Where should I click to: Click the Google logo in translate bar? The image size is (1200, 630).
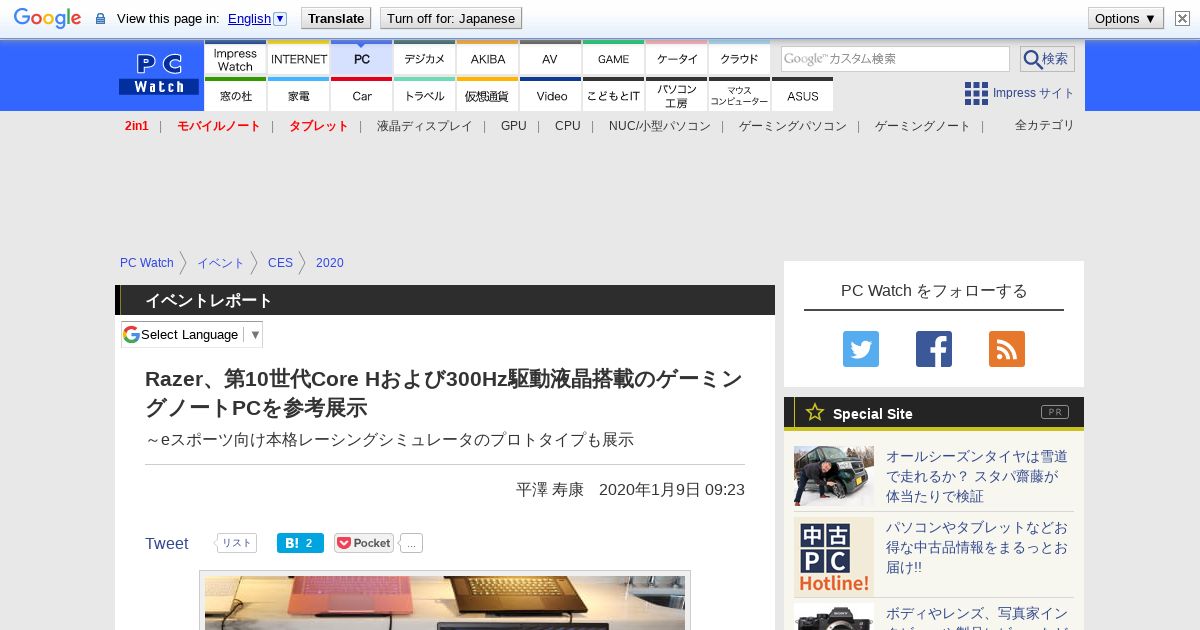pos(47,18)
